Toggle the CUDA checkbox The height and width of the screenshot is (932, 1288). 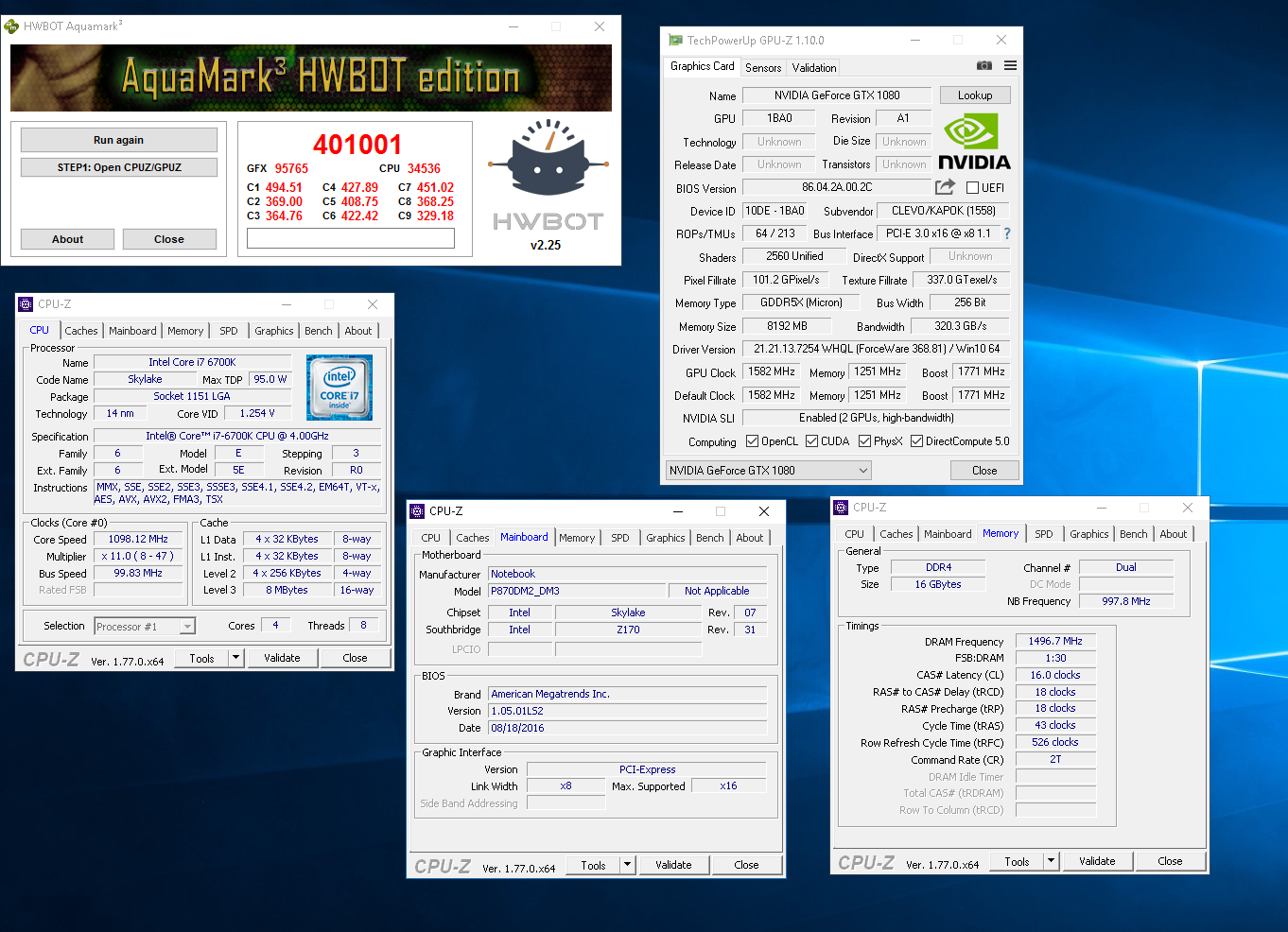pyautogui.click(x=811, y=441)
